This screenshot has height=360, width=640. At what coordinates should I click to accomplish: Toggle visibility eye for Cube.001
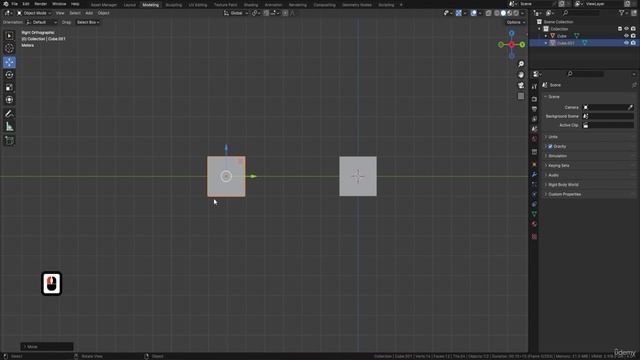626,43
